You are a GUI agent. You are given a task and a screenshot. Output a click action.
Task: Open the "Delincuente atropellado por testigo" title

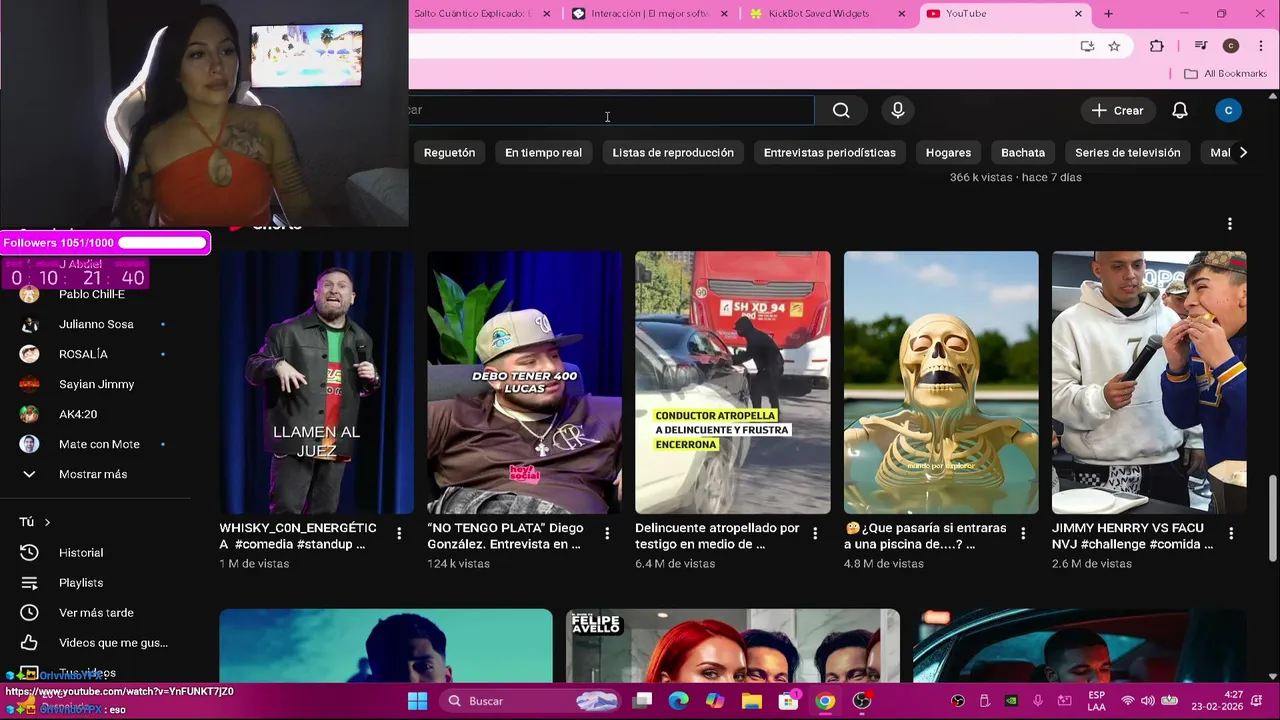717,536
